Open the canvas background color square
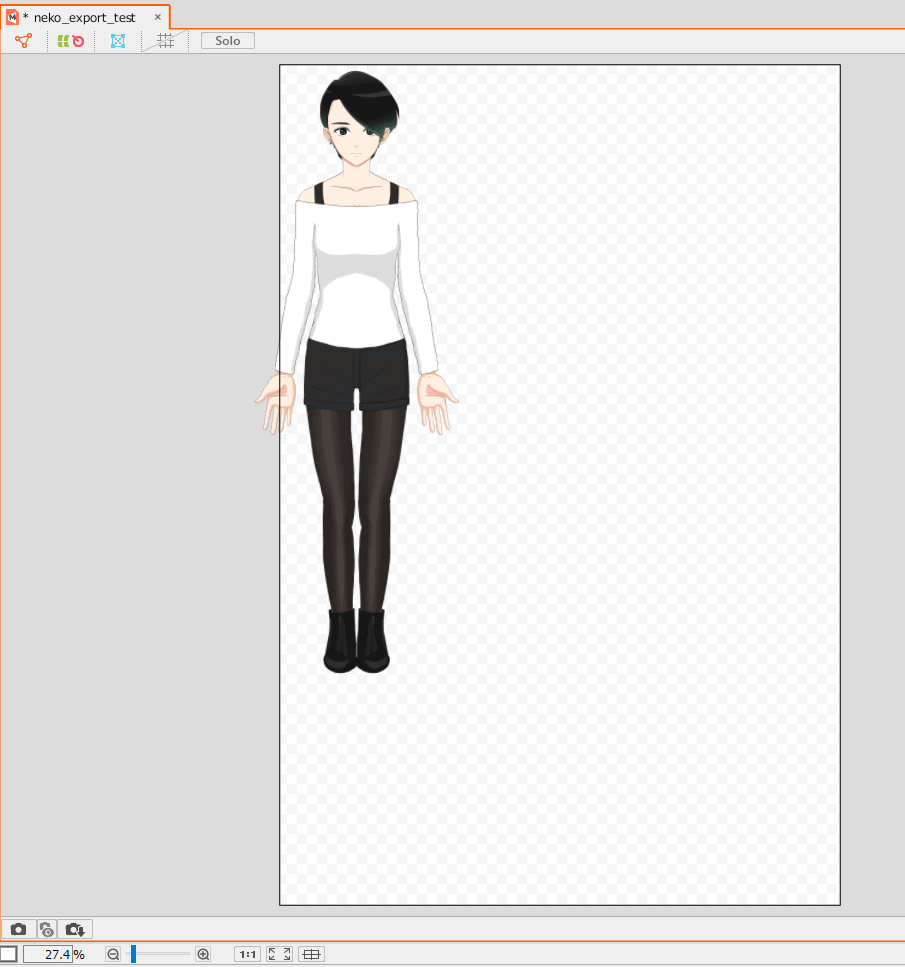 click(x=8, y=954)
